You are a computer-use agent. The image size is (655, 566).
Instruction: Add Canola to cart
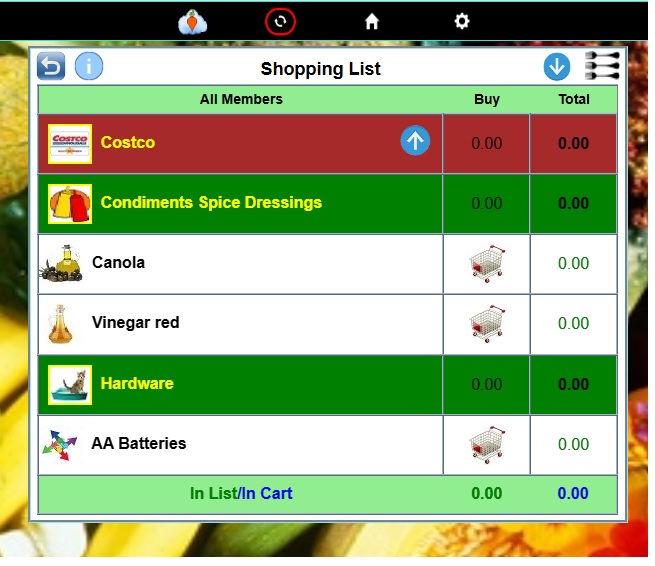coord(487,264)
